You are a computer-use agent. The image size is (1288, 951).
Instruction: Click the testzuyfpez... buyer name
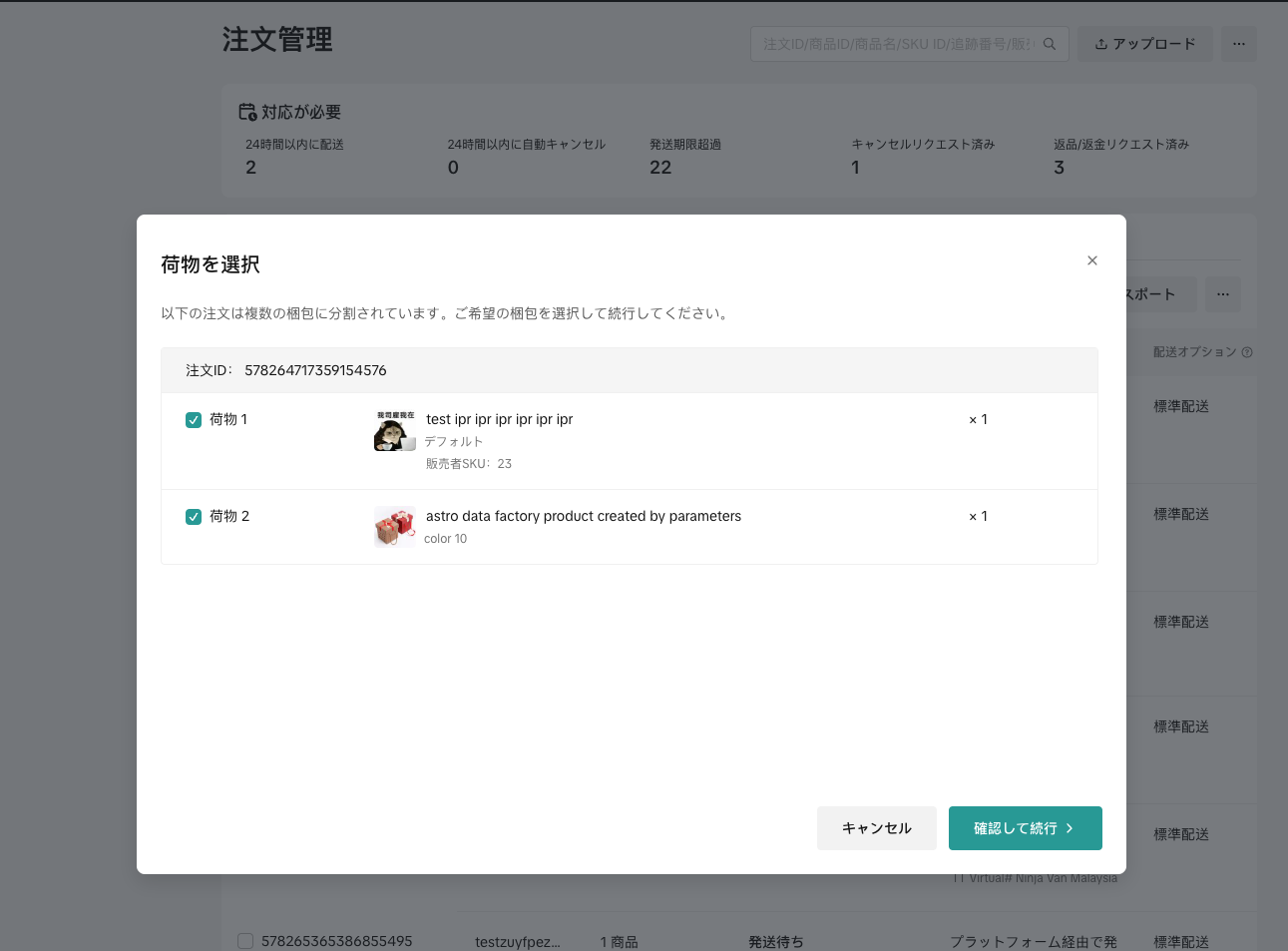518,942
